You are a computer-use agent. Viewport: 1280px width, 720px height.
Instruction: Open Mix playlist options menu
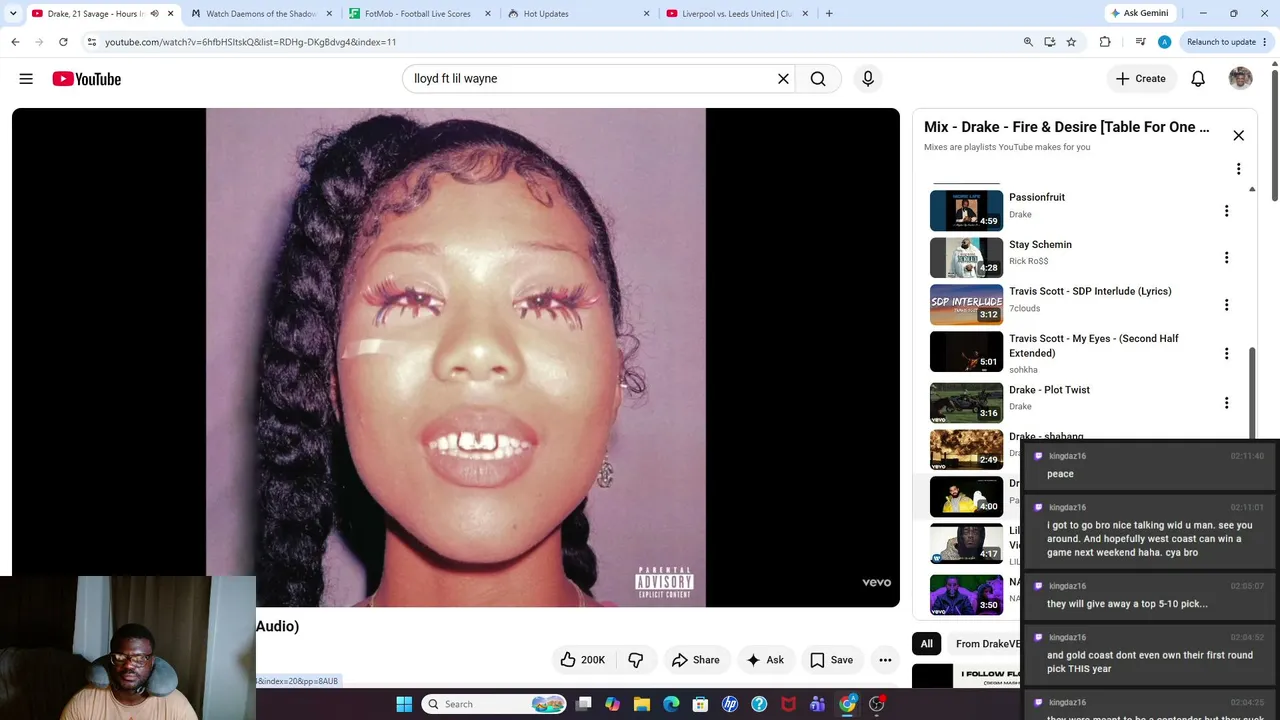[1238, 169]
